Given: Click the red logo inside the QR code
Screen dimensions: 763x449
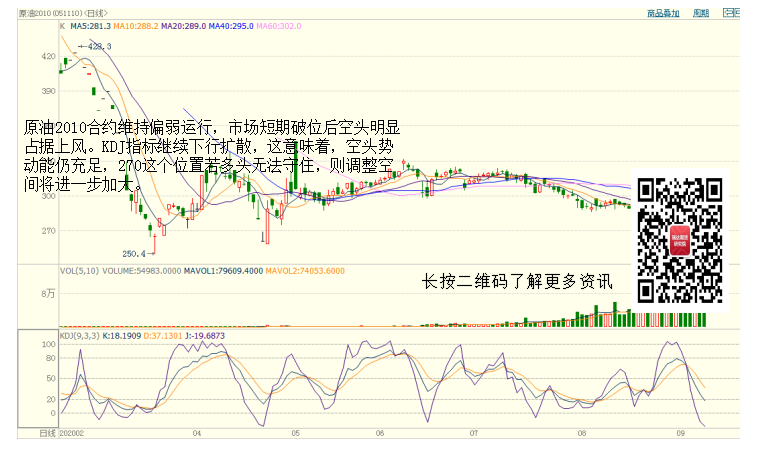Looking at the screenshot, I should 680,240.
